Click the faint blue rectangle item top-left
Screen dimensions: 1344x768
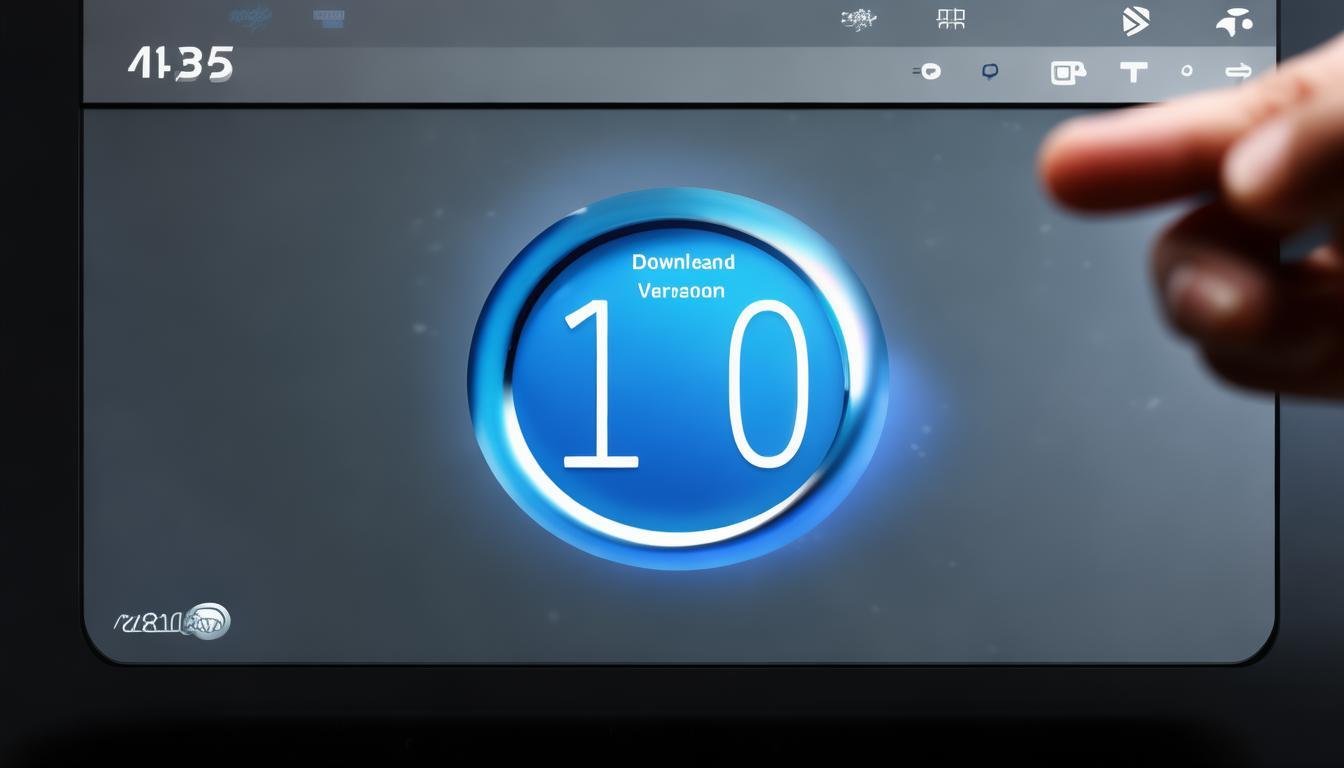(x=328, y=17)
